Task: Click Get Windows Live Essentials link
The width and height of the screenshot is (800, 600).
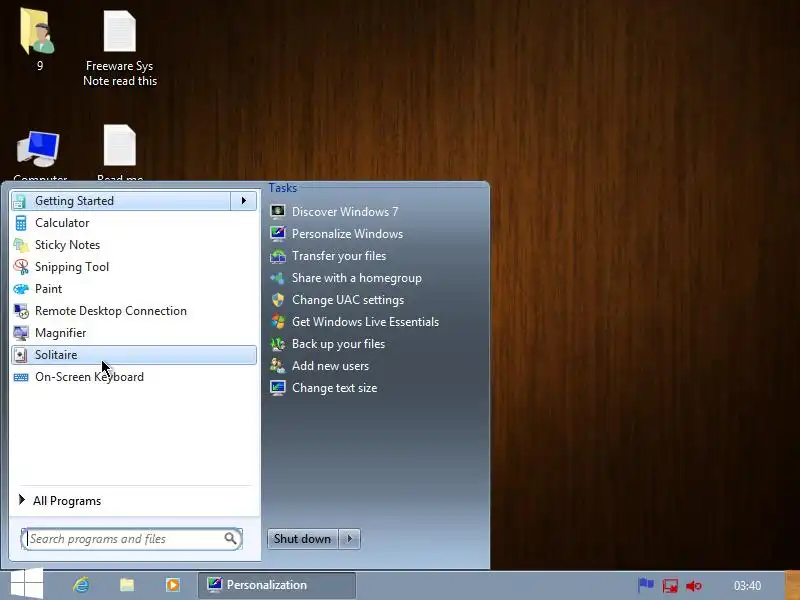Action: coord(365,322)
